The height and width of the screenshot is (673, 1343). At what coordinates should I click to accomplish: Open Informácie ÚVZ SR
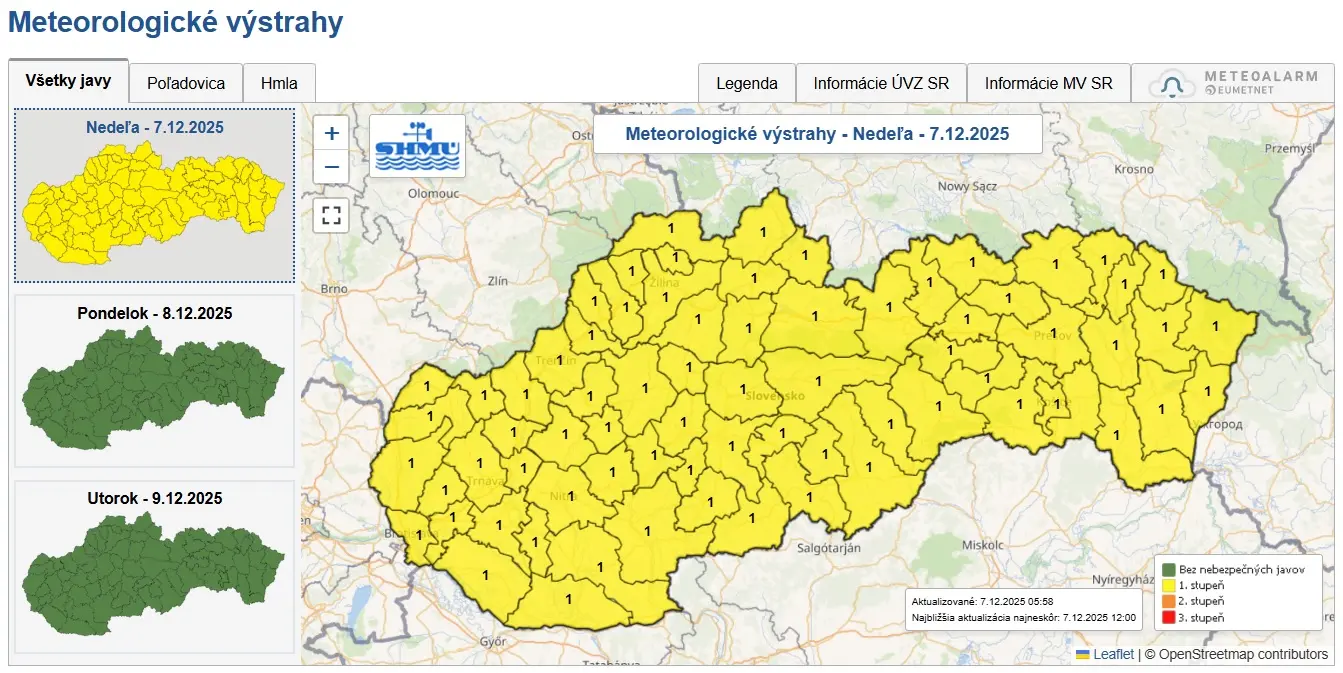pos(880,83)
